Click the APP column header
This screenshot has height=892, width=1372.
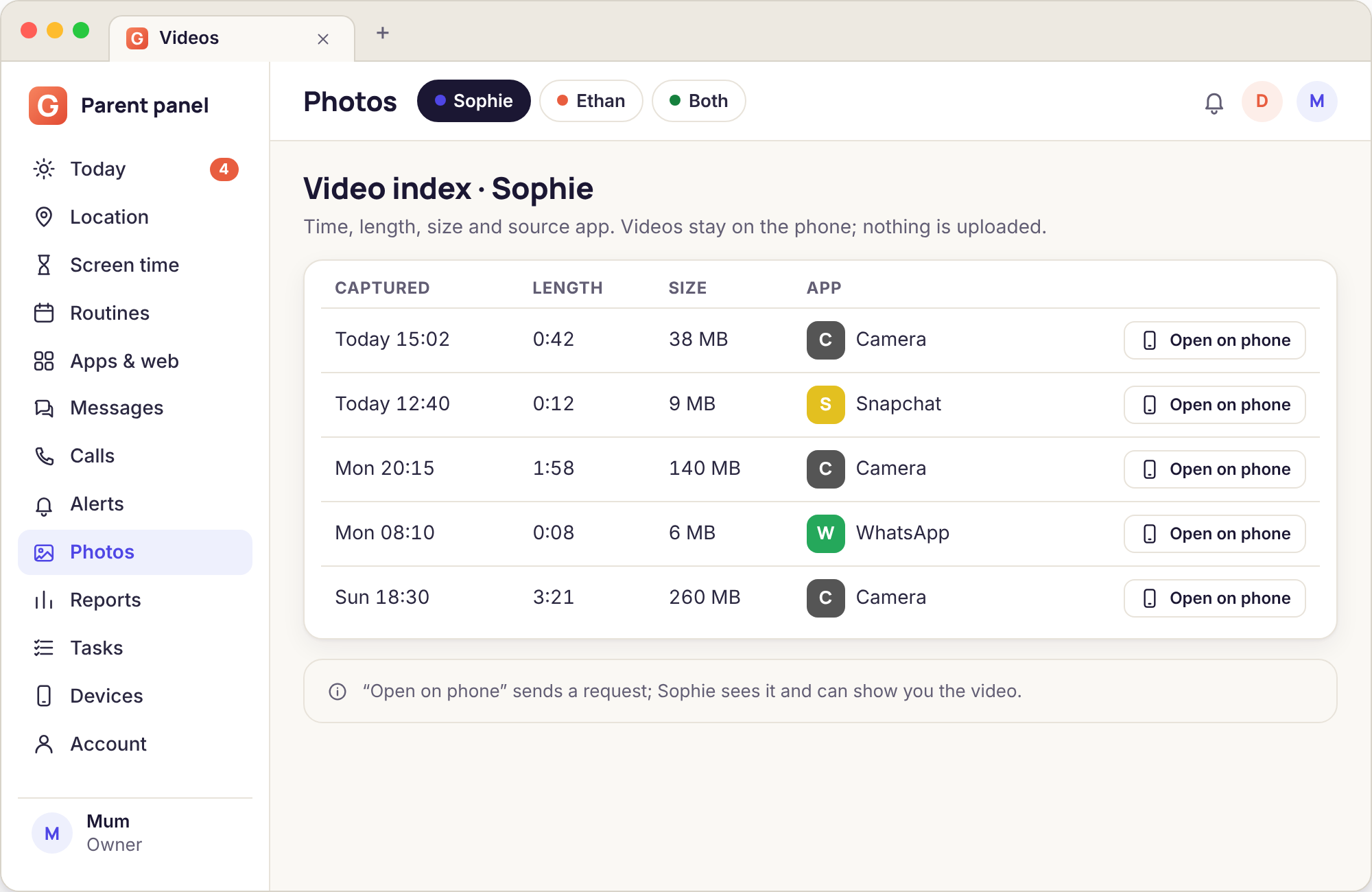point(824,288)
